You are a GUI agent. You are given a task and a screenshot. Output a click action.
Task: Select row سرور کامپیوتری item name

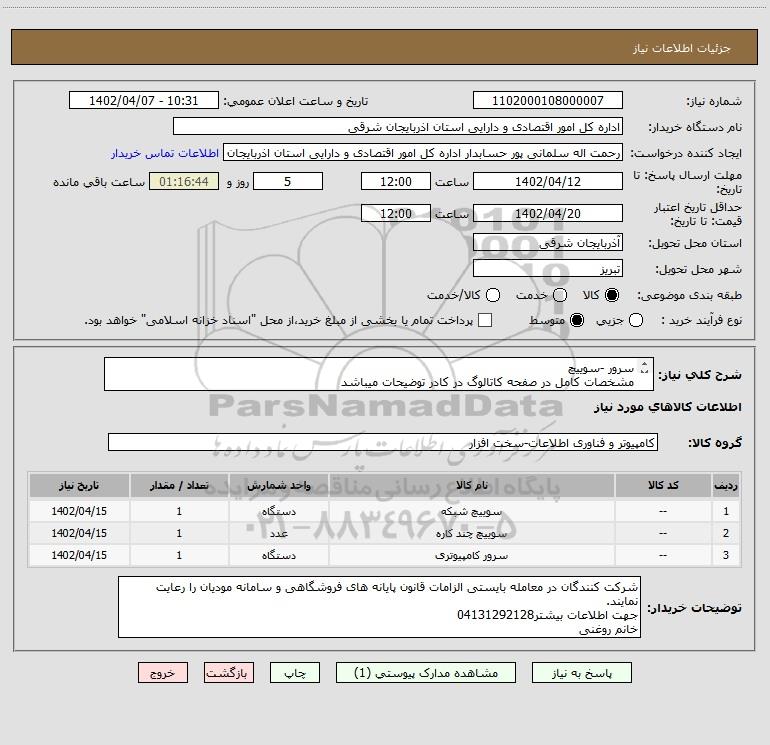coord(471,555)
